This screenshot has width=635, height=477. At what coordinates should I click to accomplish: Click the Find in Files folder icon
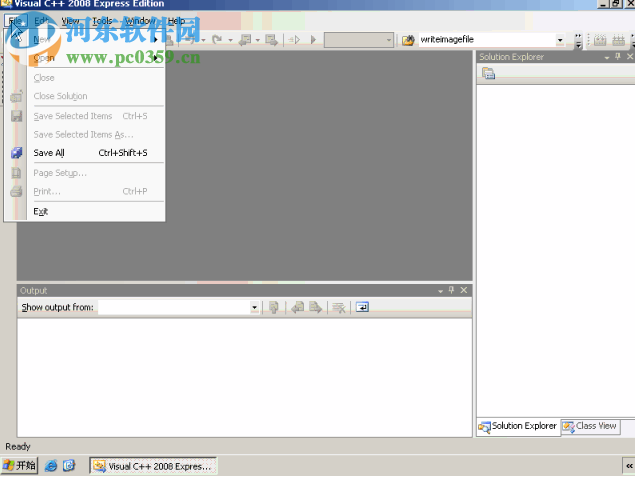pos(408,40)
